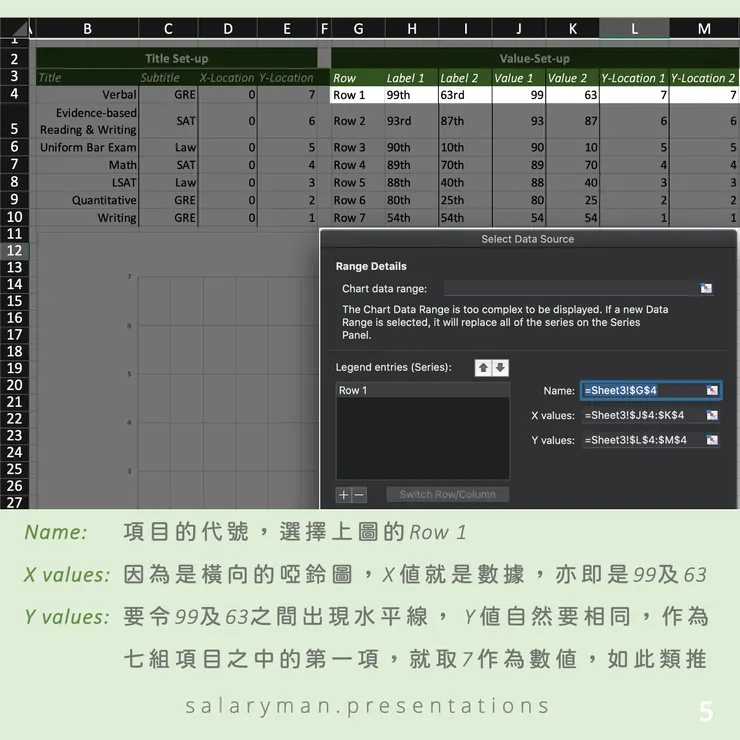740x740 pixels.
Task: Select row 20 header
Action: click(15, 385)
